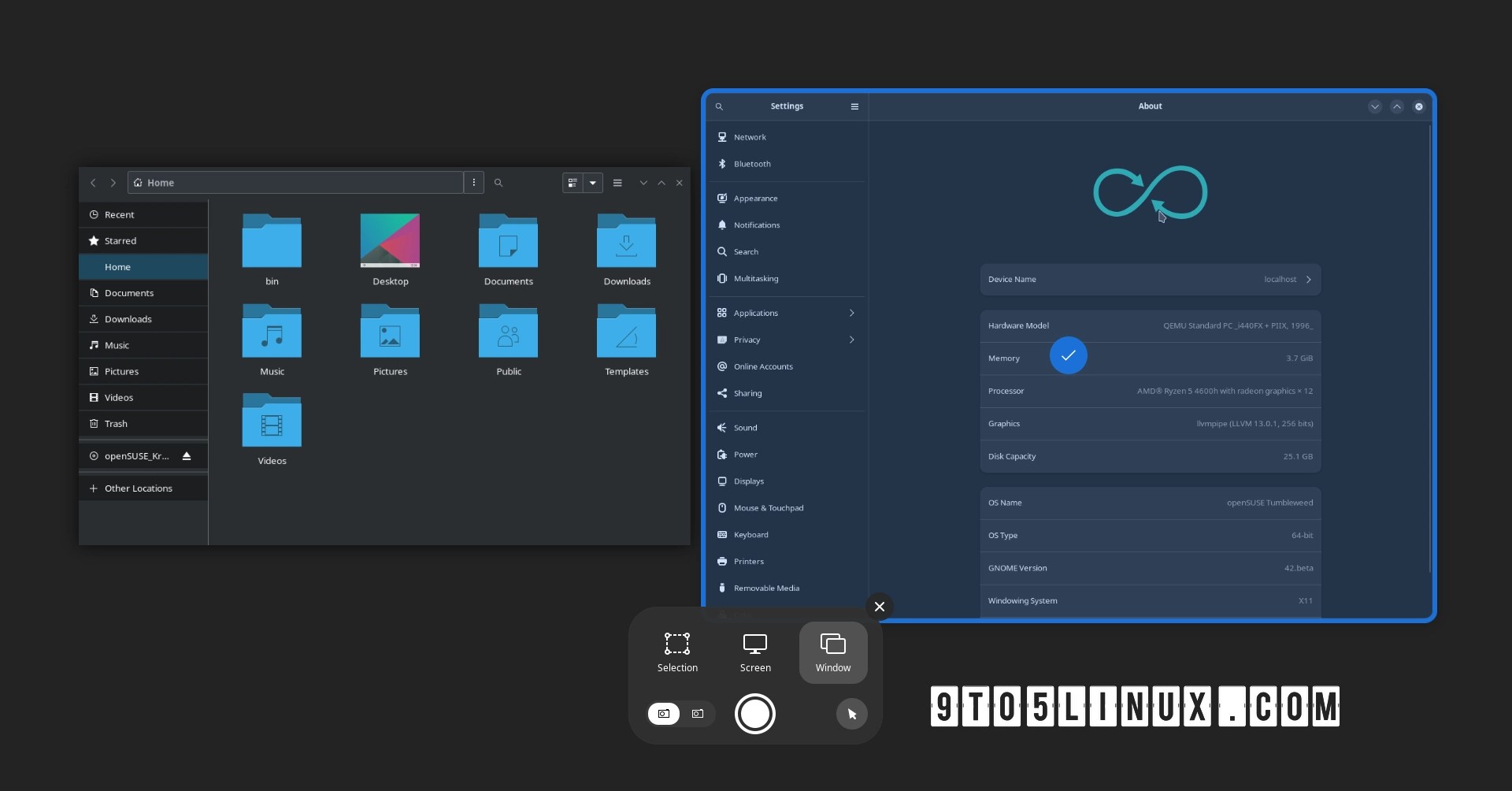Image resolution: width=1512 pixels, height=791 pixels.
Task: Toggle show pointer in screenshot
Action: point(851,714)
